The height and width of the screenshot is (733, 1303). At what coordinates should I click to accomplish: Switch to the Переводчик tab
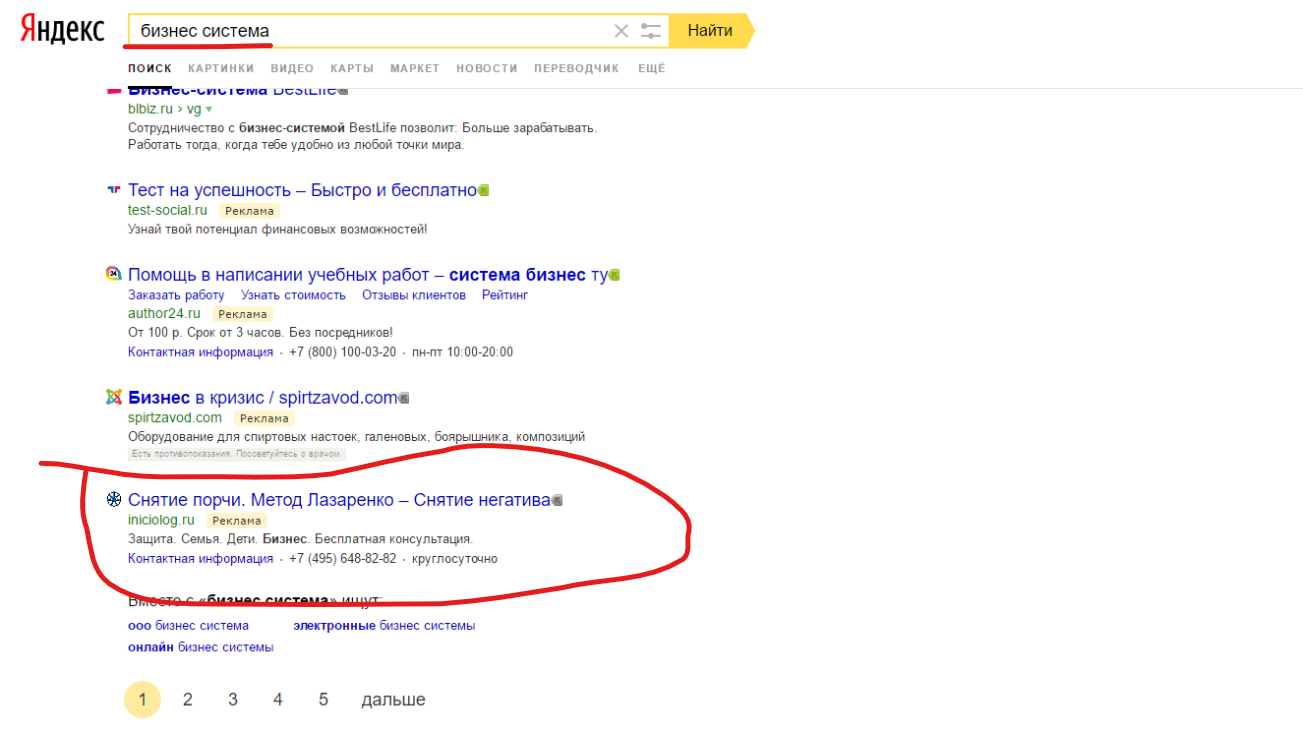click(x=577, y=68)
